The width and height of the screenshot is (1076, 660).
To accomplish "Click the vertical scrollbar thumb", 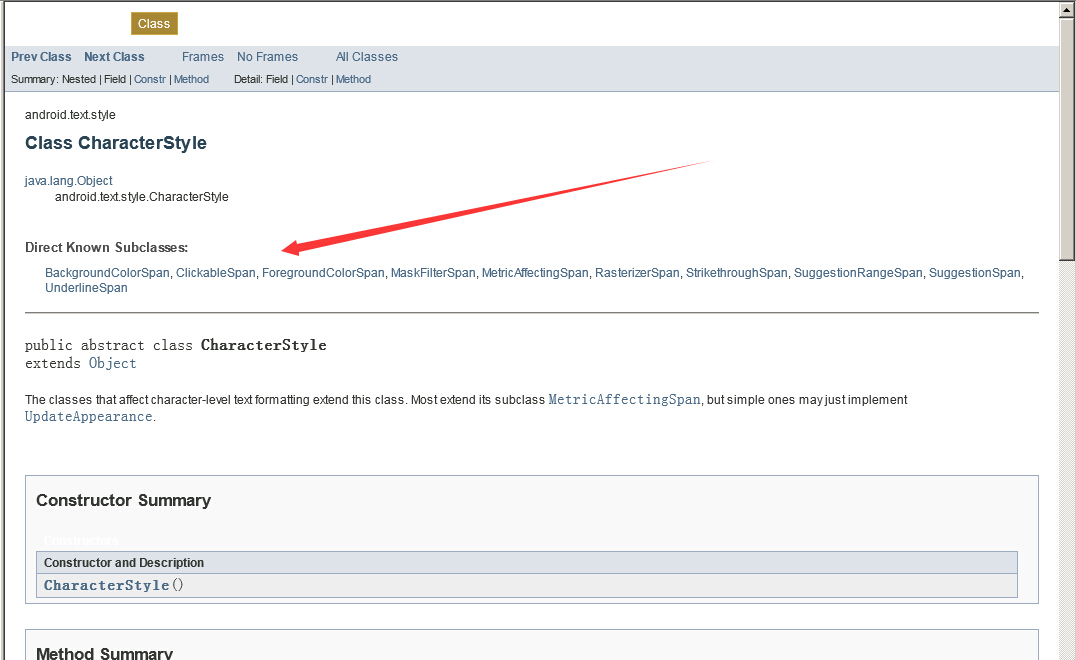I will pos(1067,139).
